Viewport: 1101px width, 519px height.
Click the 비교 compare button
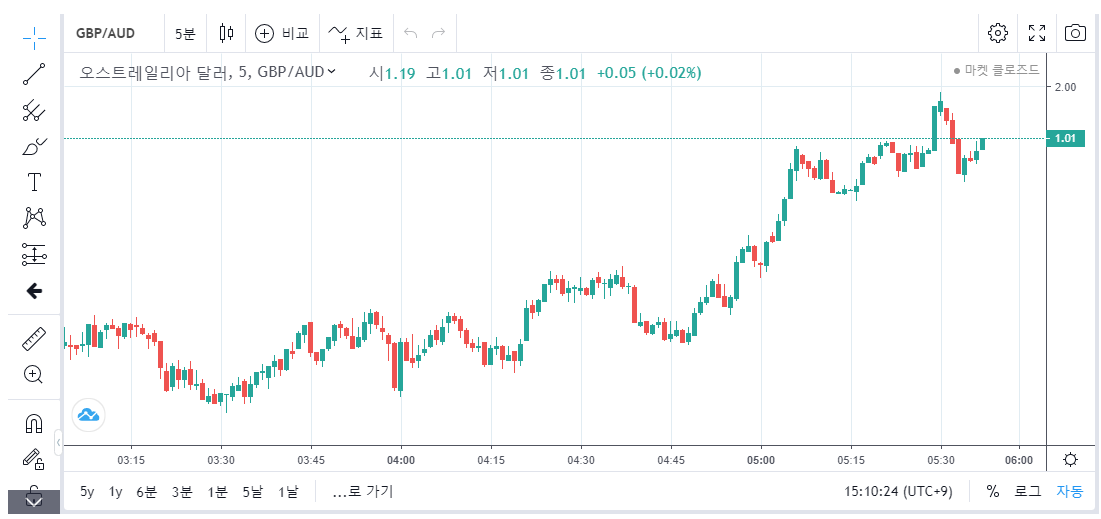282,33
